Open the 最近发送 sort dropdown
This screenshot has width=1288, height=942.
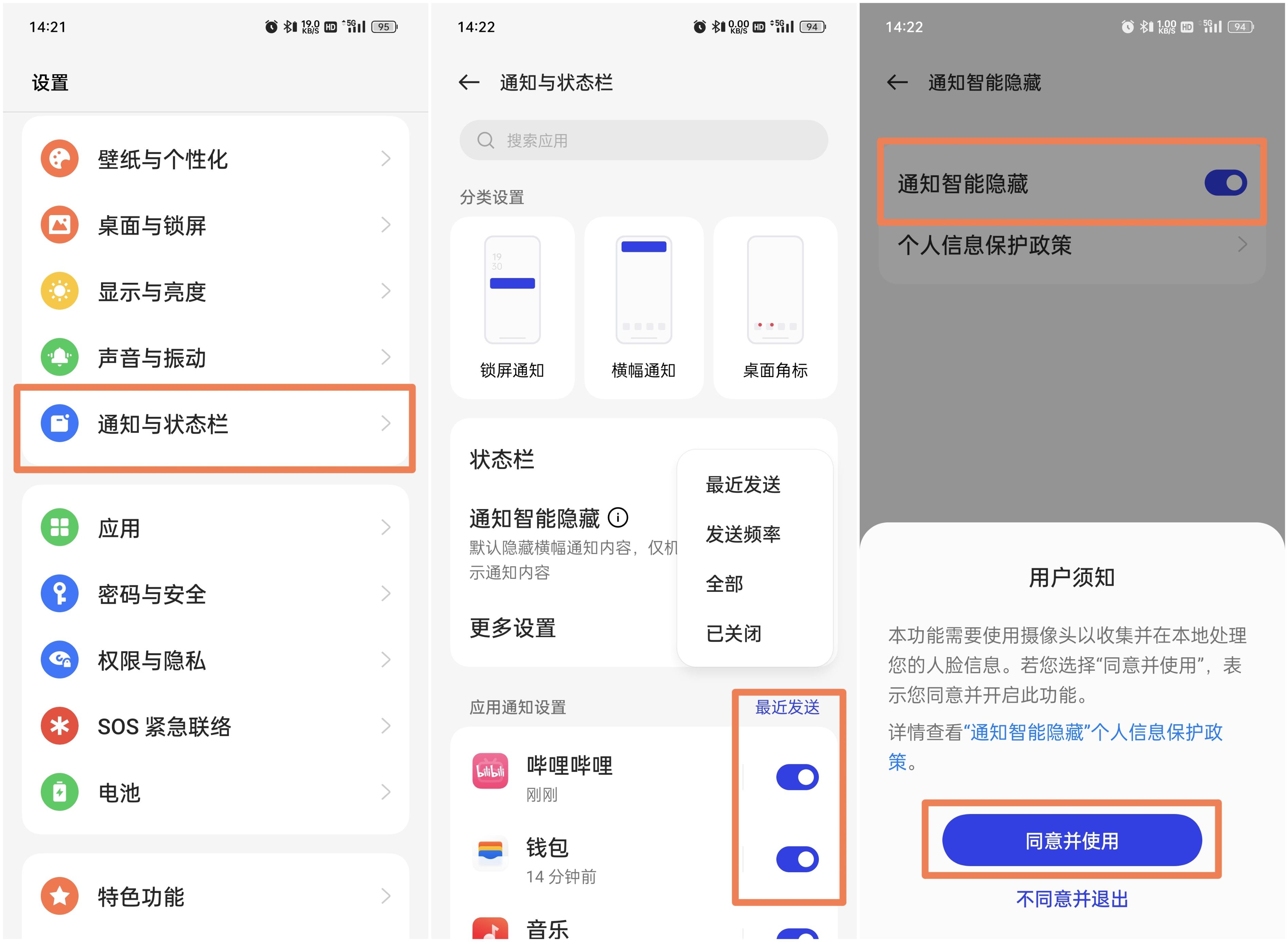788,707
